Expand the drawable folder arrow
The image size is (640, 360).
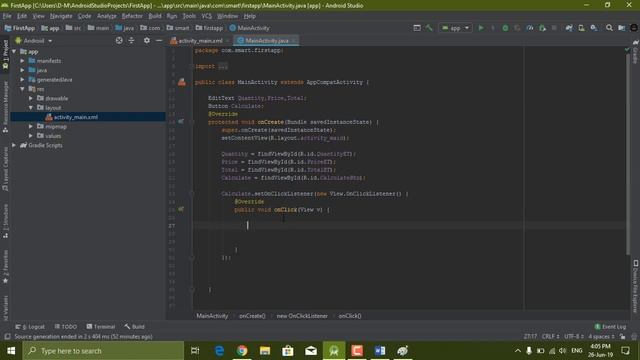click(31, 98)
